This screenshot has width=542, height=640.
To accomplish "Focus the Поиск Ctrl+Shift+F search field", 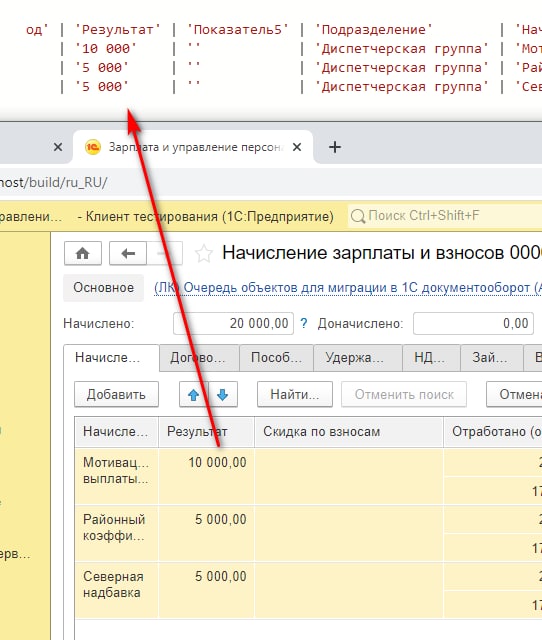I will [x=445, y=216].
